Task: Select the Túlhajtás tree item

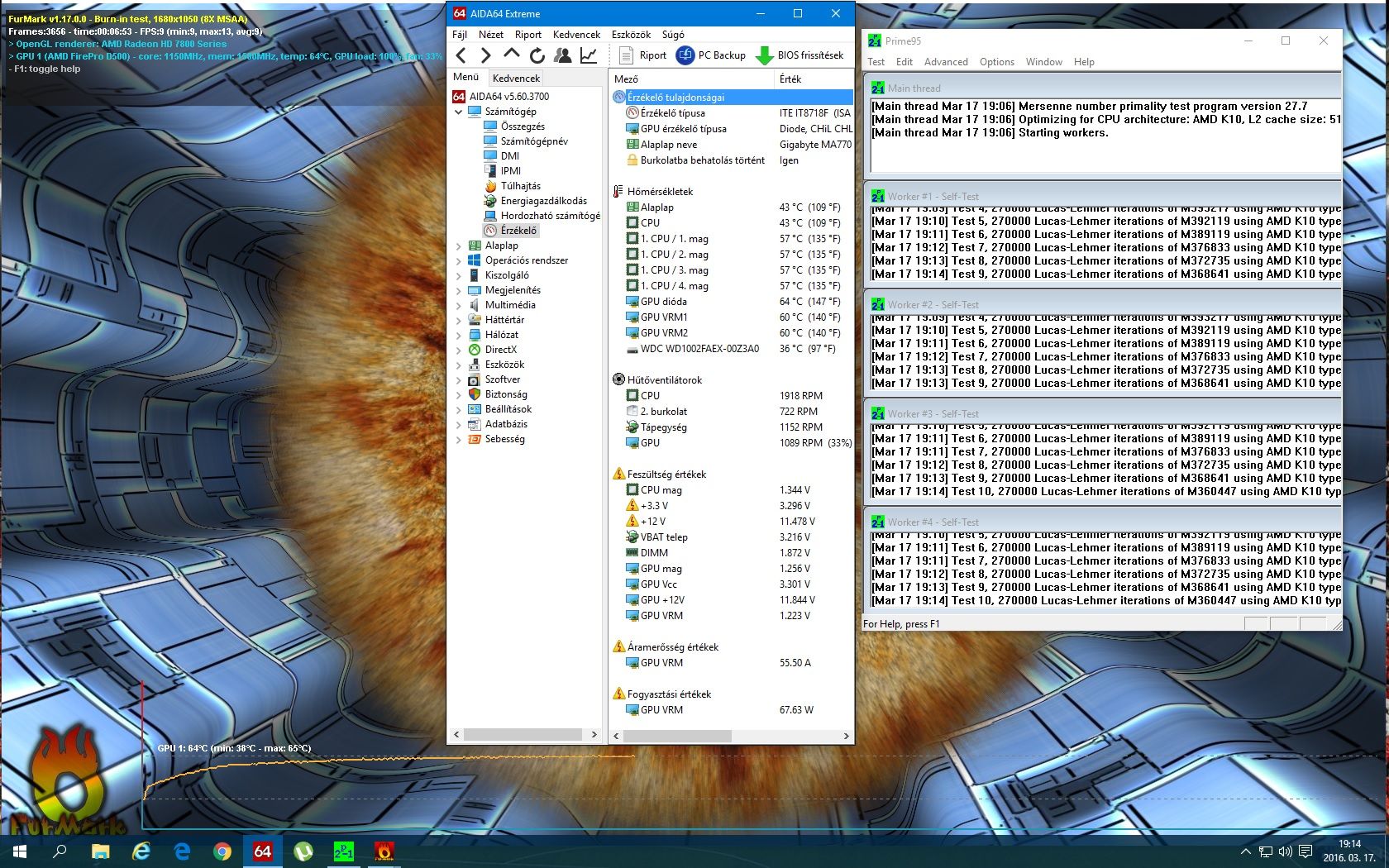Action: coord(520,186)
